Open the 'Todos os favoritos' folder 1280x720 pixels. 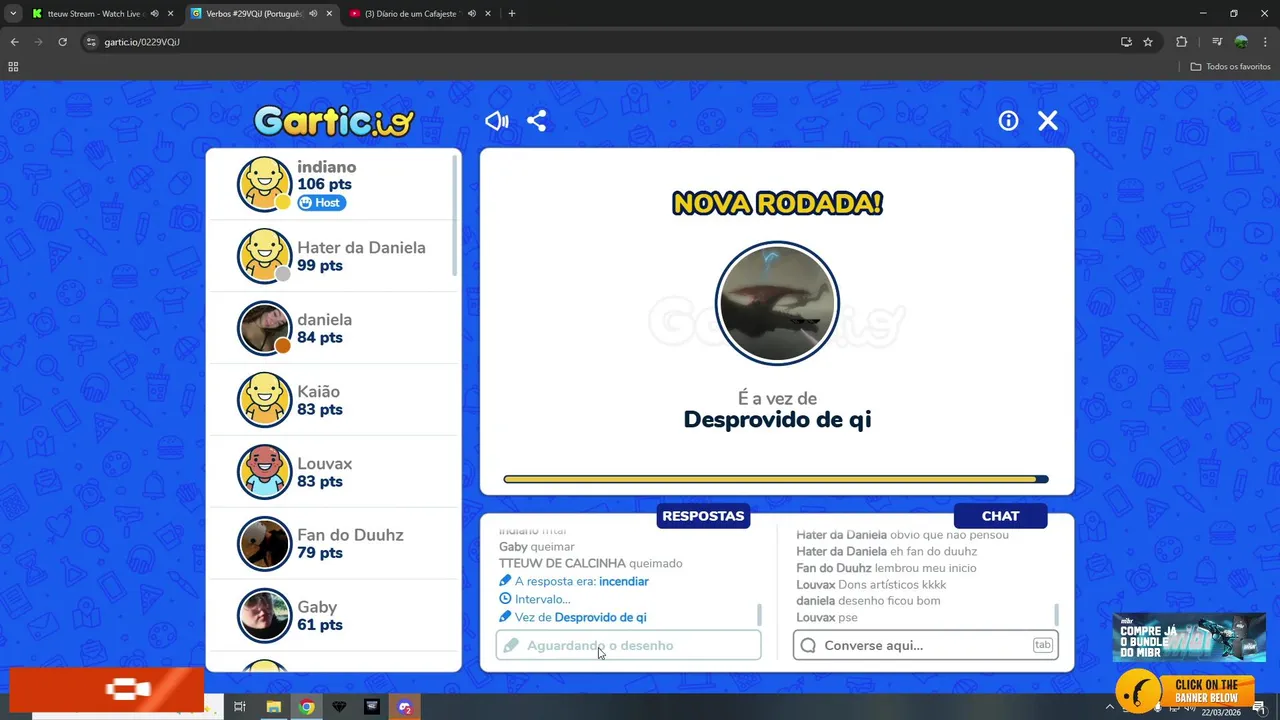coord(1231,67)
